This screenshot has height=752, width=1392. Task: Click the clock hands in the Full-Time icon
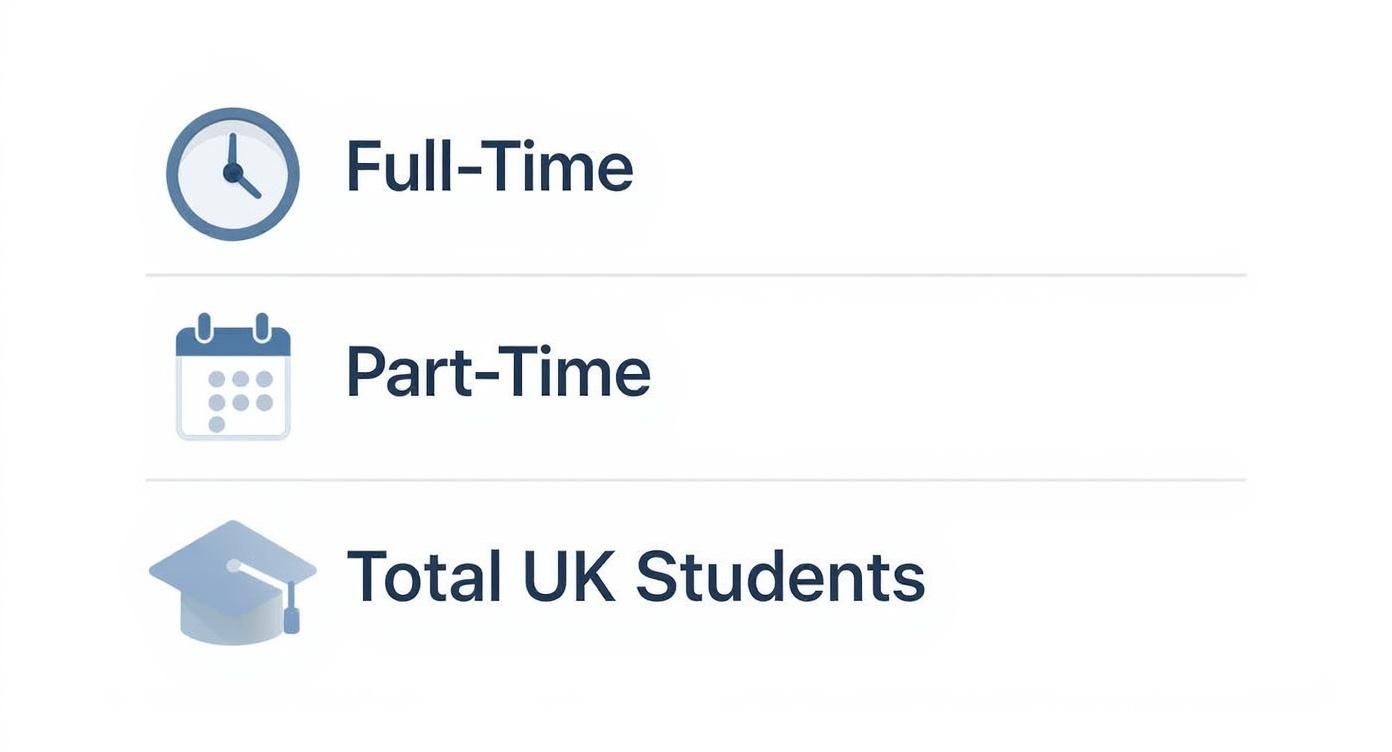click(232, 172)
